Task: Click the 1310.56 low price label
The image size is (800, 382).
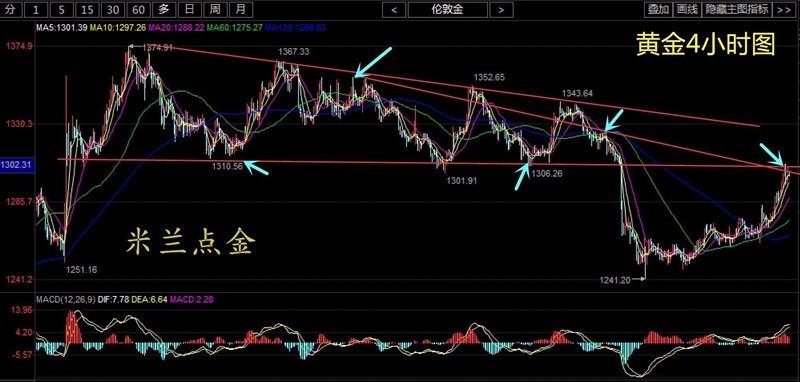Action: coord(227,166)
